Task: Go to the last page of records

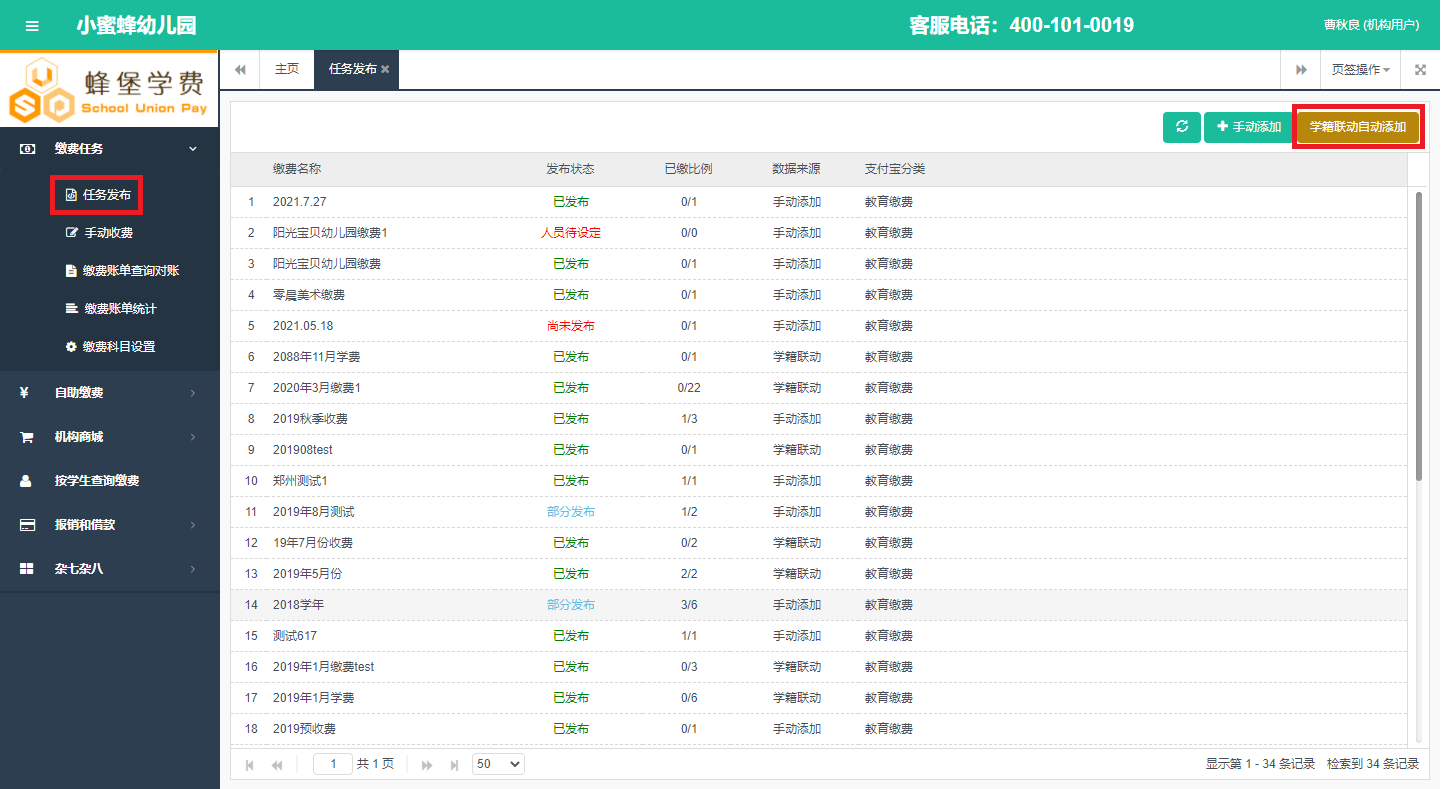Action: (455, 765)
